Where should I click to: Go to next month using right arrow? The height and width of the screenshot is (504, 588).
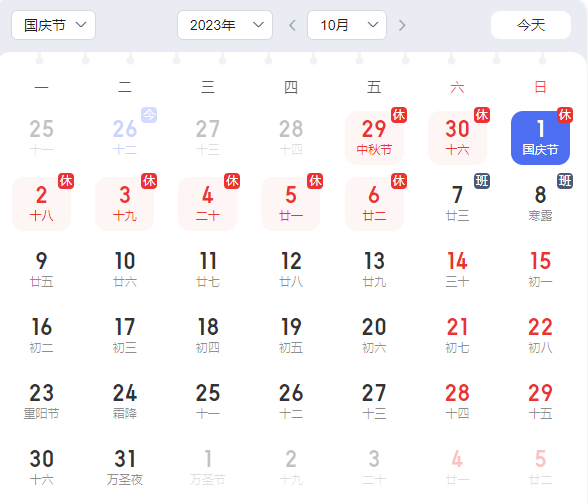[x=402, y=26]
